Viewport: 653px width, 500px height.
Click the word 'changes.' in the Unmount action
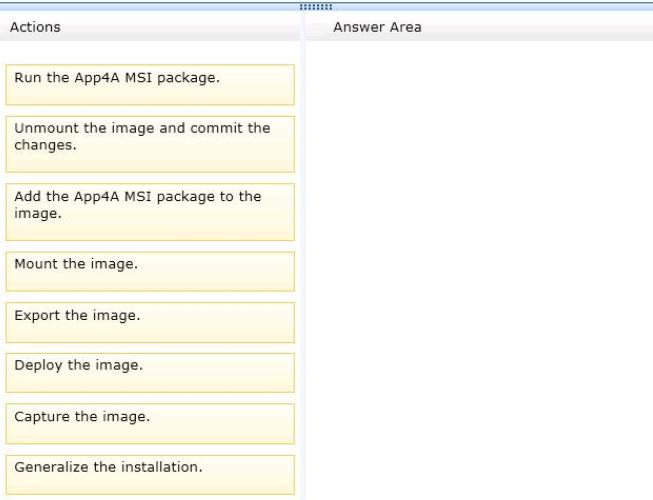click(x=45, y=145)
